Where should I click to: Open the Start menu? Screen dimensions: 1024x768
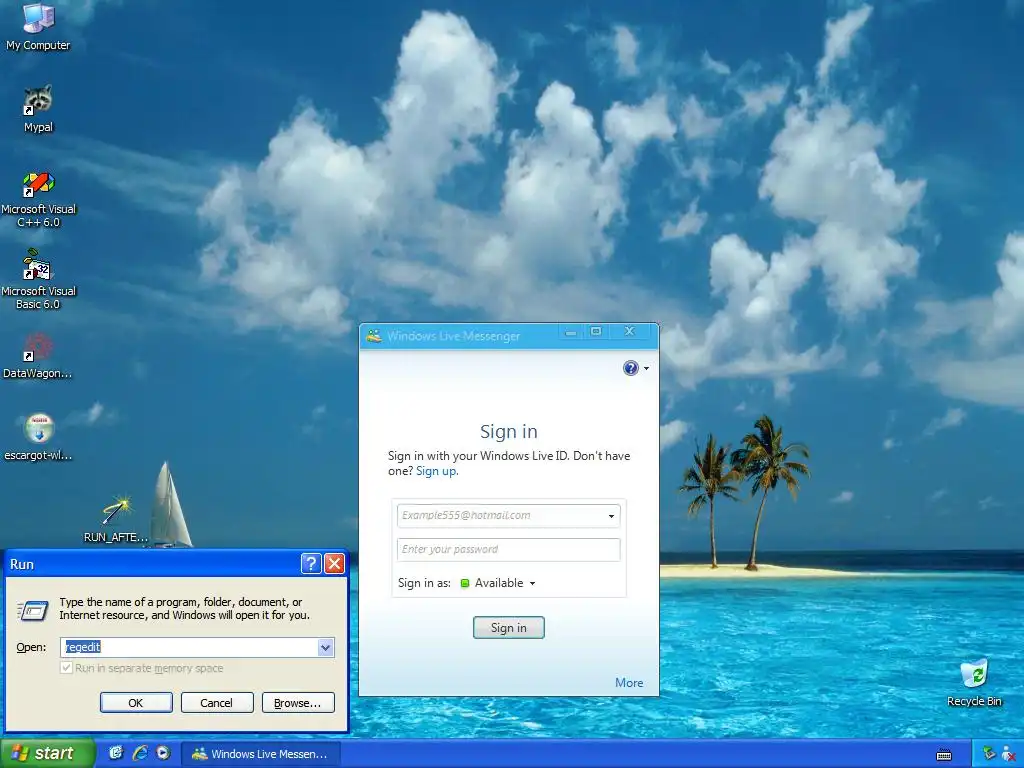pos(47,753)
